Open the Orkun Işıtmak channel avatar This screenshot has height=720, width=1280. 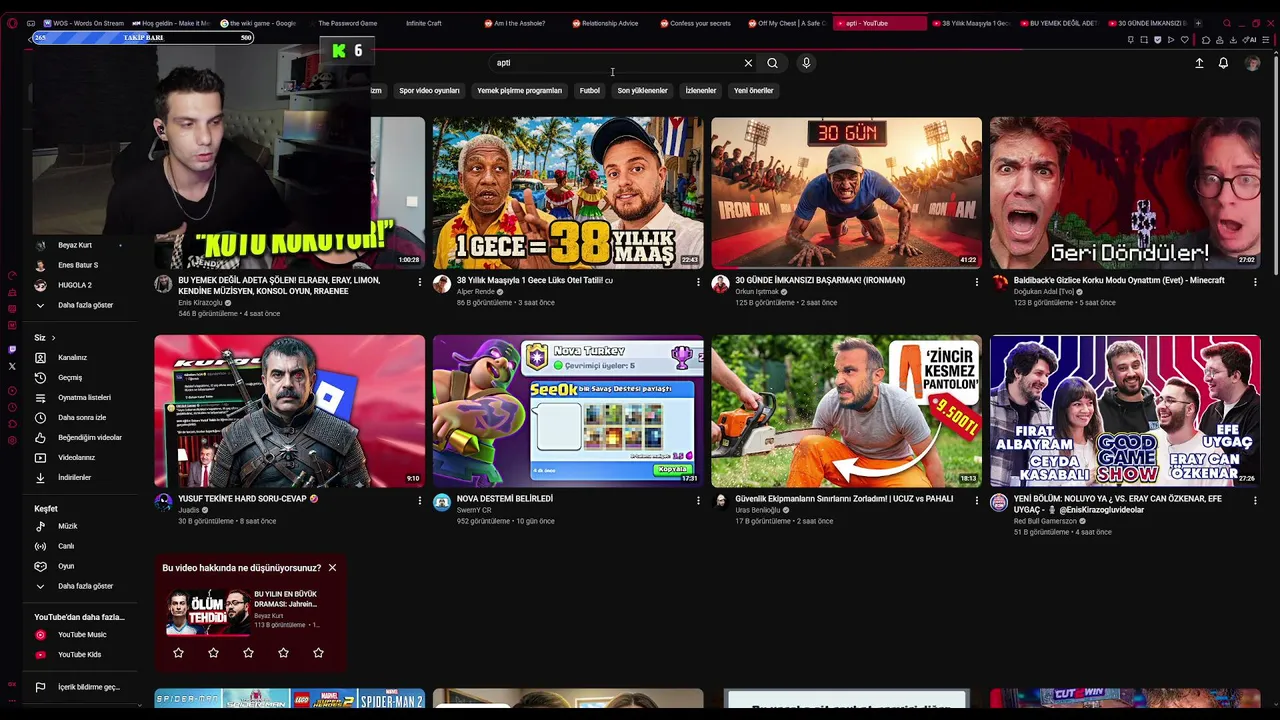(x=720, y=284)
